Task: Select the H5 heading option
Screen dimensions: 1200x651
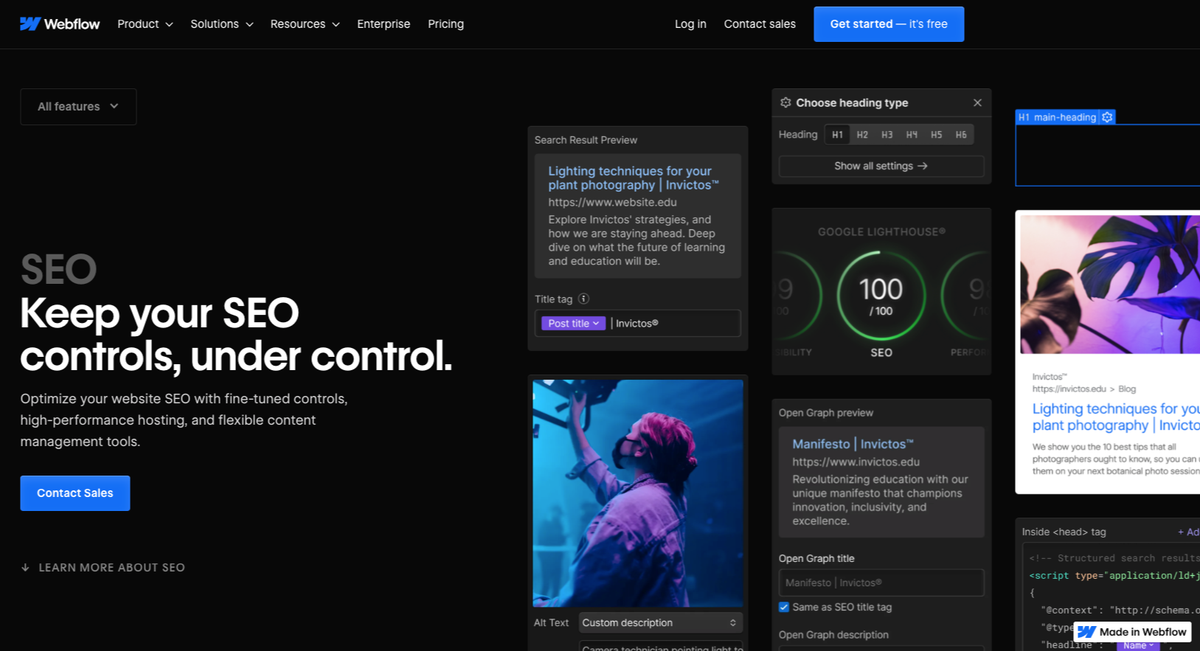Action: click(x=936, y=135)
